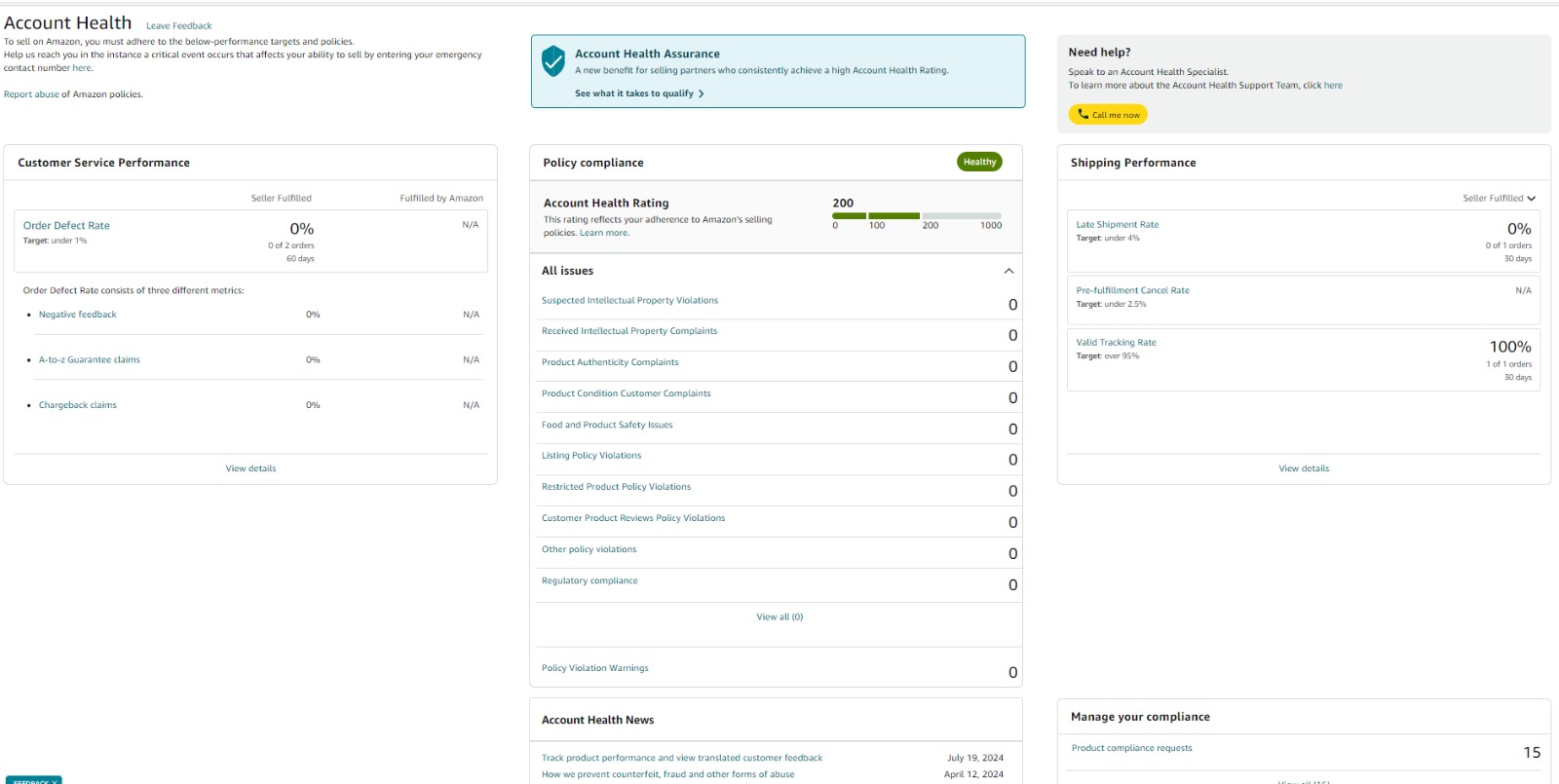The image size is (1559, 784).
Task: Open Policy Violation Warnings
Action: 594,668
